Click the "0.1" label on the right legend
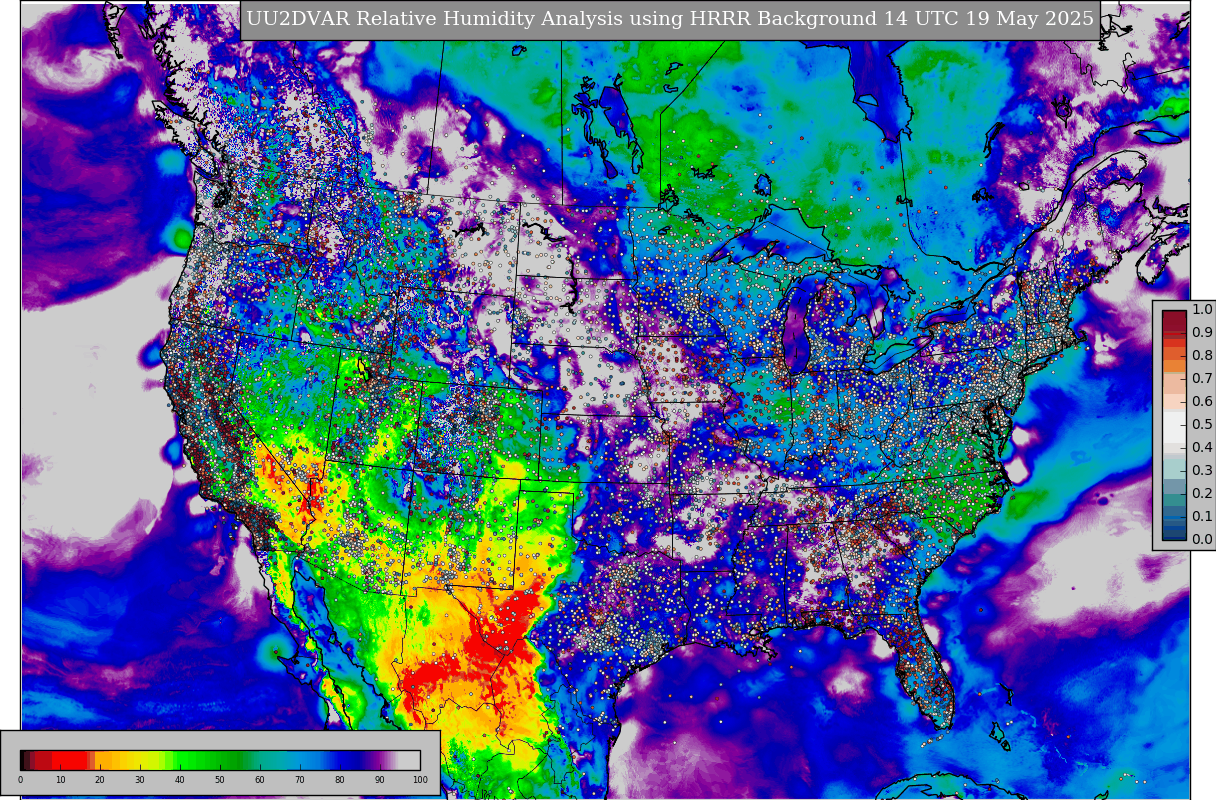The image size is (1216, 800). (1202, 517)
